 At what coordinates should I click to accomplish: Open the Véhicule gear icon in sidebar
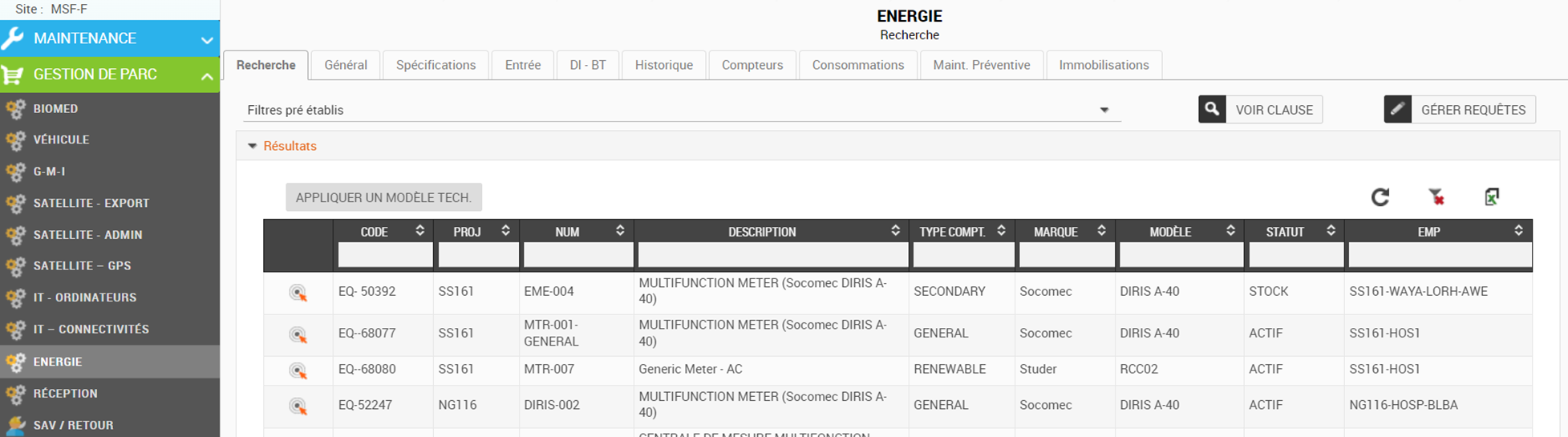[15, 140]
